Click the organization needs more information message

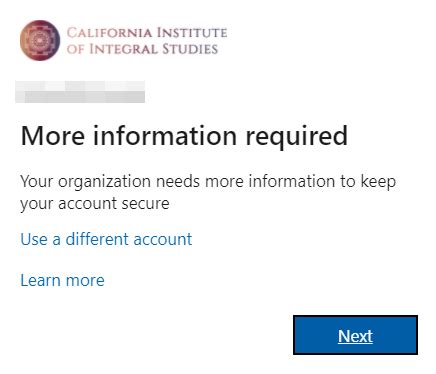tap(208, 192)
